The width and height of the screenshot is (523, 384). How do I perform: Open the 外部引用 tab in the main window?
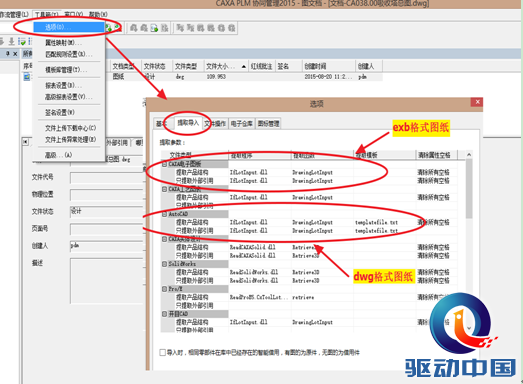(117, 143)
